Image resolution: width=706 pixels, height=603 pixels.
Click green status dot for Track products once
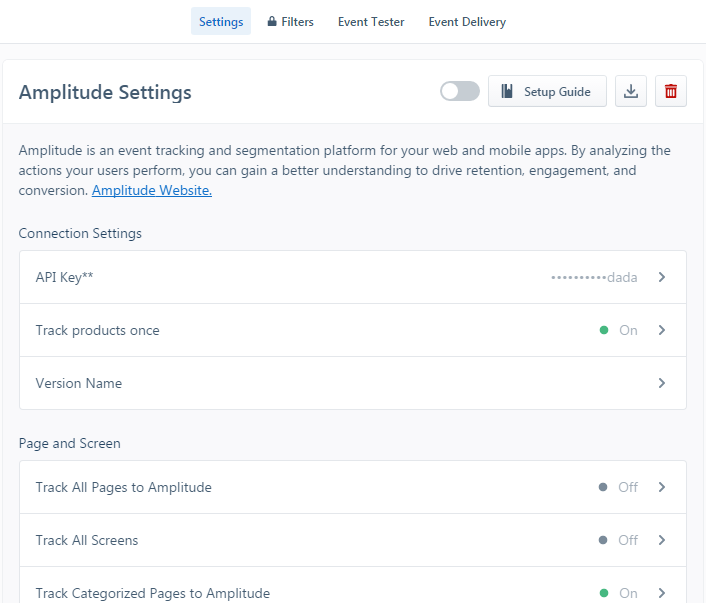604,330
